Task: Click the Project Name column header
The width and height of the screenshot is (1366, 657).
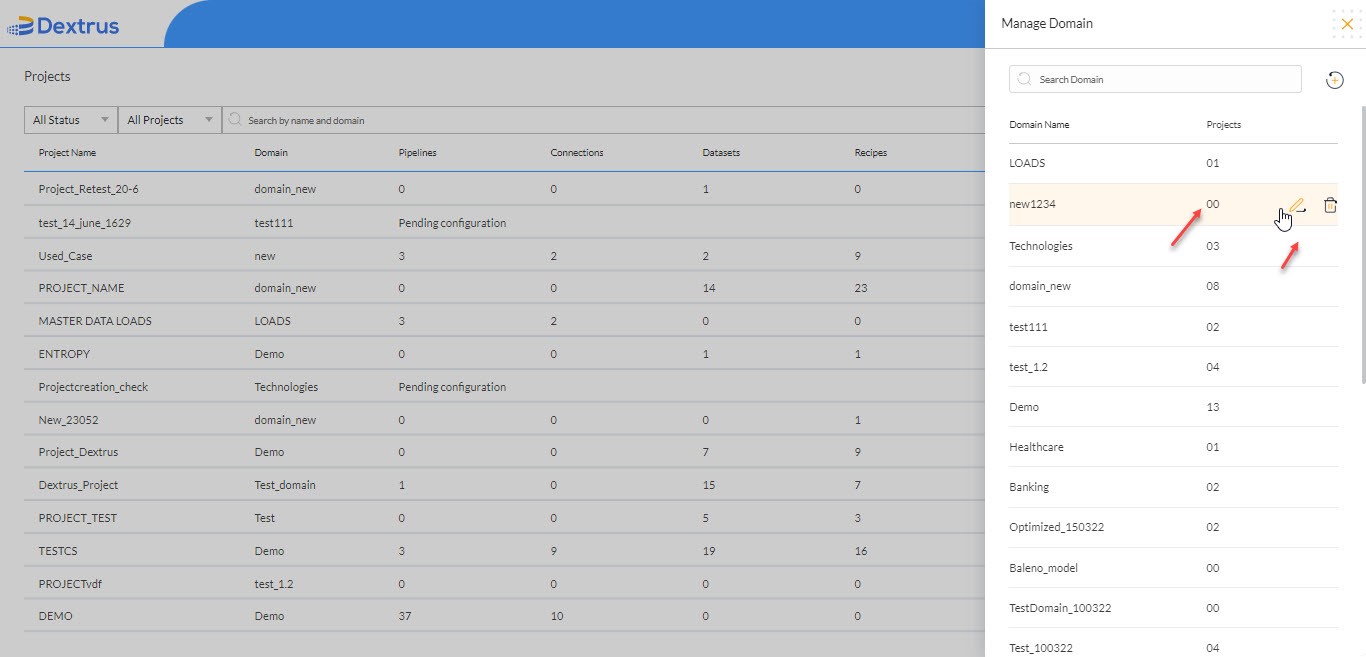Action: click(x=67, y=153)
